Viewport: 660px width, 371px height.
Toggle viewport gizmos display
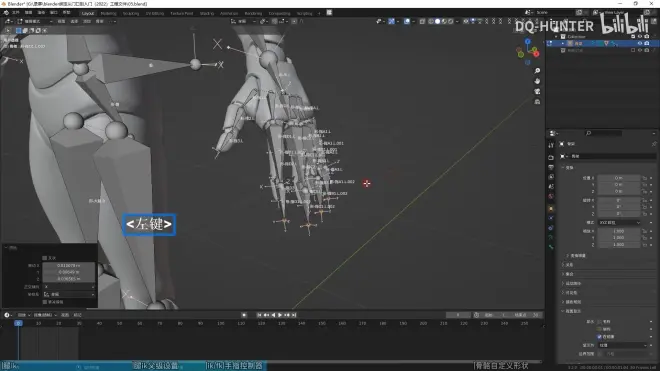coord(391,21)
